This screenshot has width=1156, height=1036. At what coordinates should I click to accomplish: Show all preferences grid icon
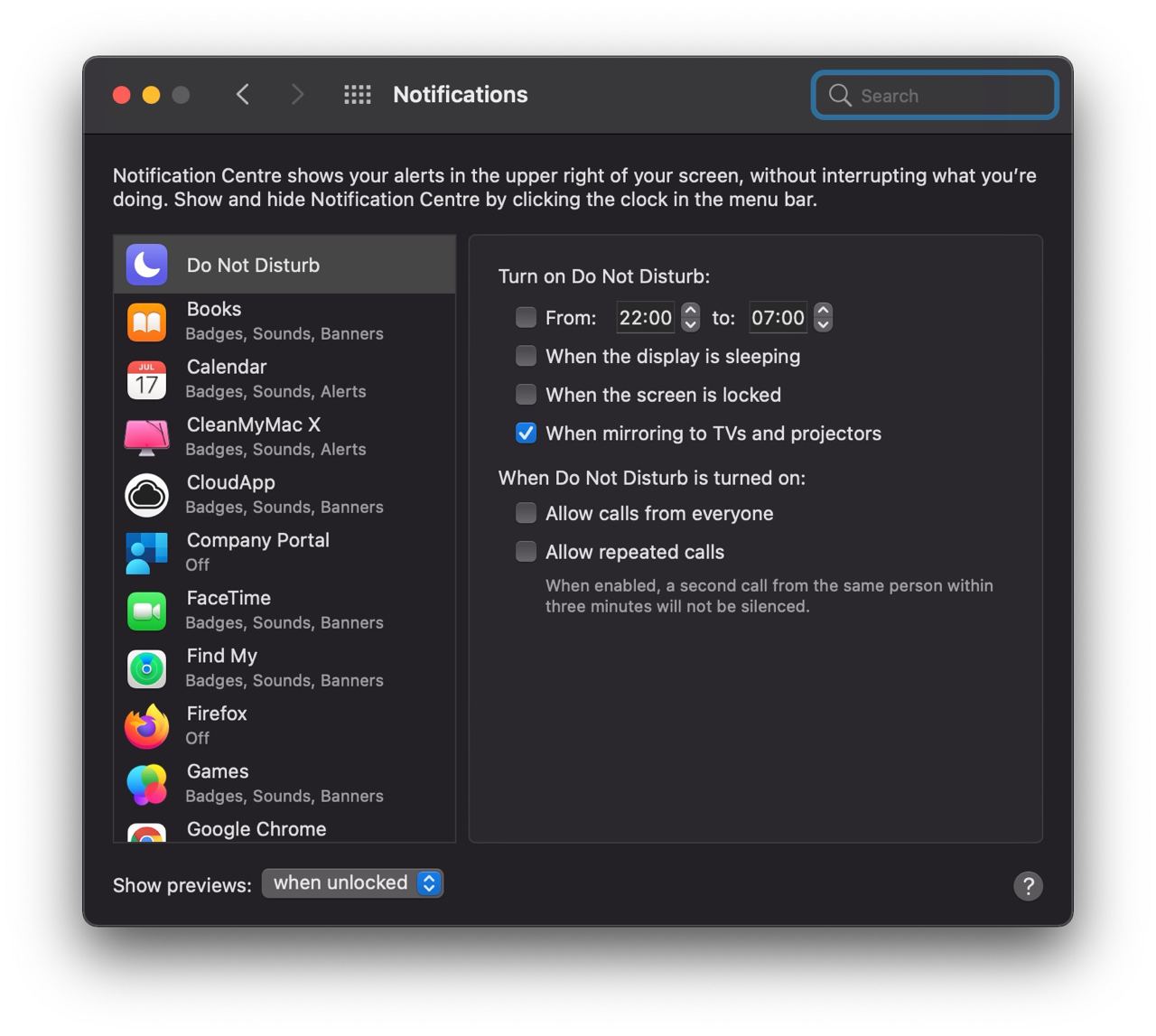tap(358, 95)
